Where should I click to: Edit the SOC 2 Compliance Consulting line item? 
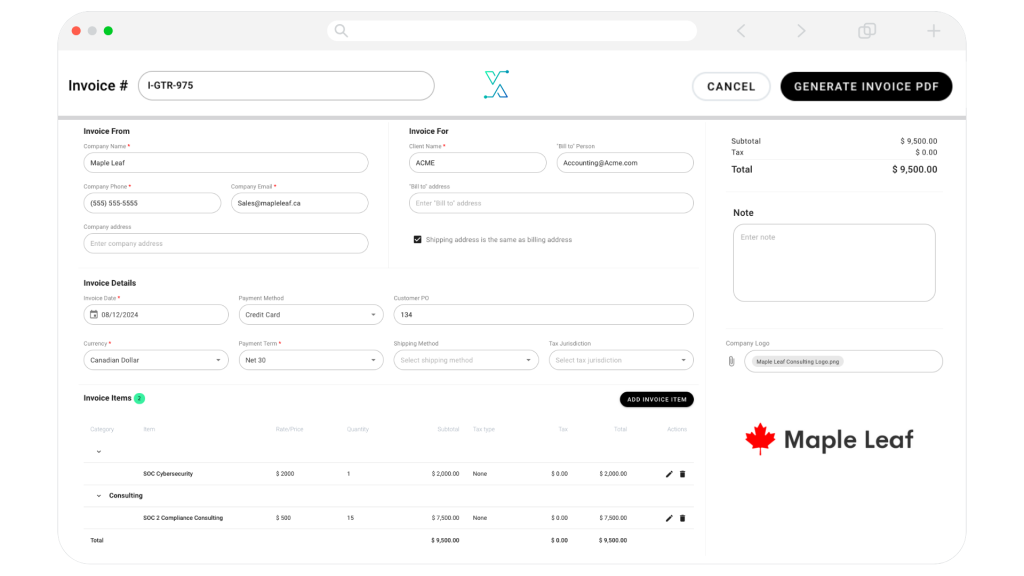[668, 518]
